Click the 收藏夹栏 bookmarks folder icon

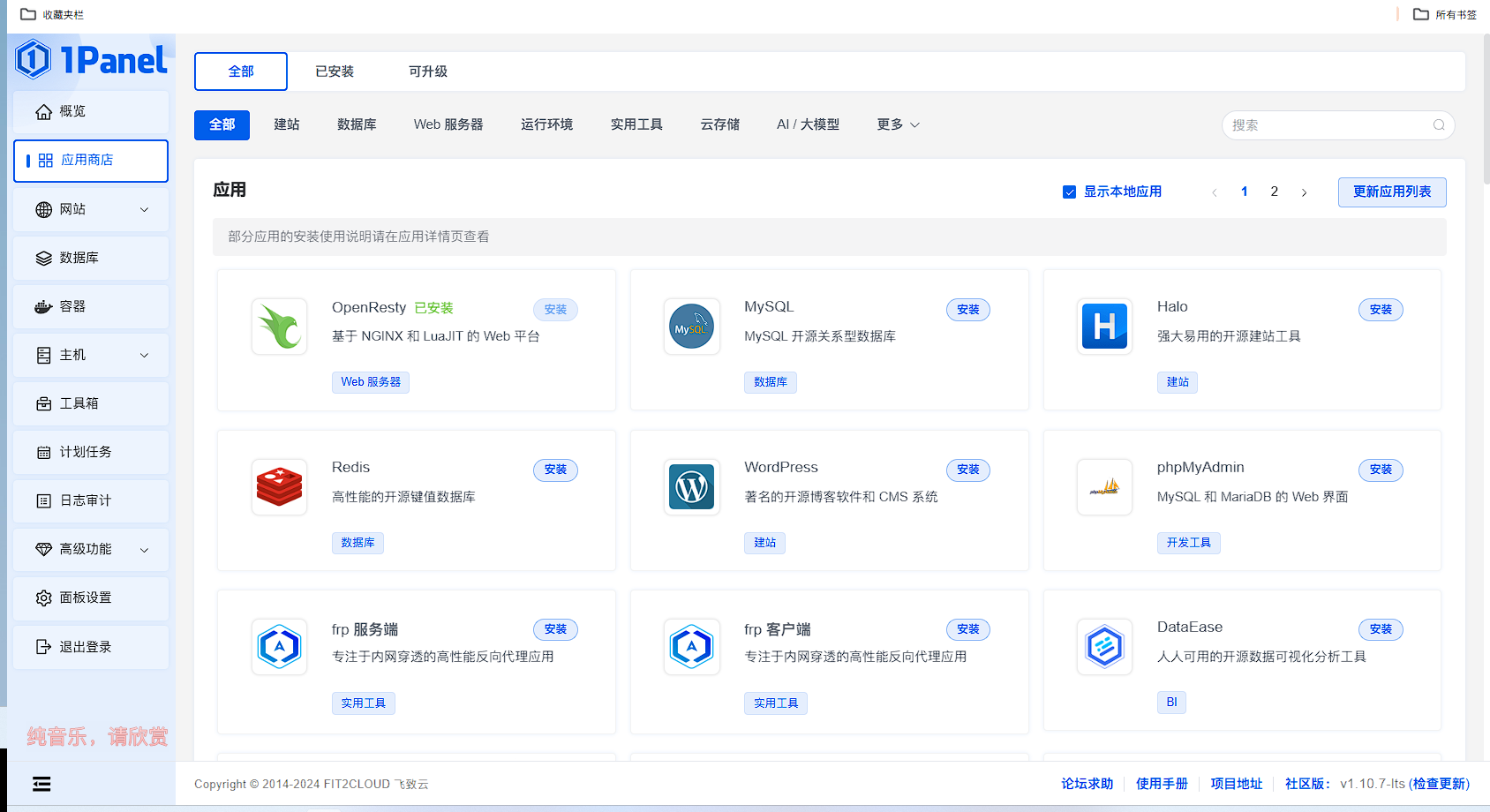(x=28, y=14)
